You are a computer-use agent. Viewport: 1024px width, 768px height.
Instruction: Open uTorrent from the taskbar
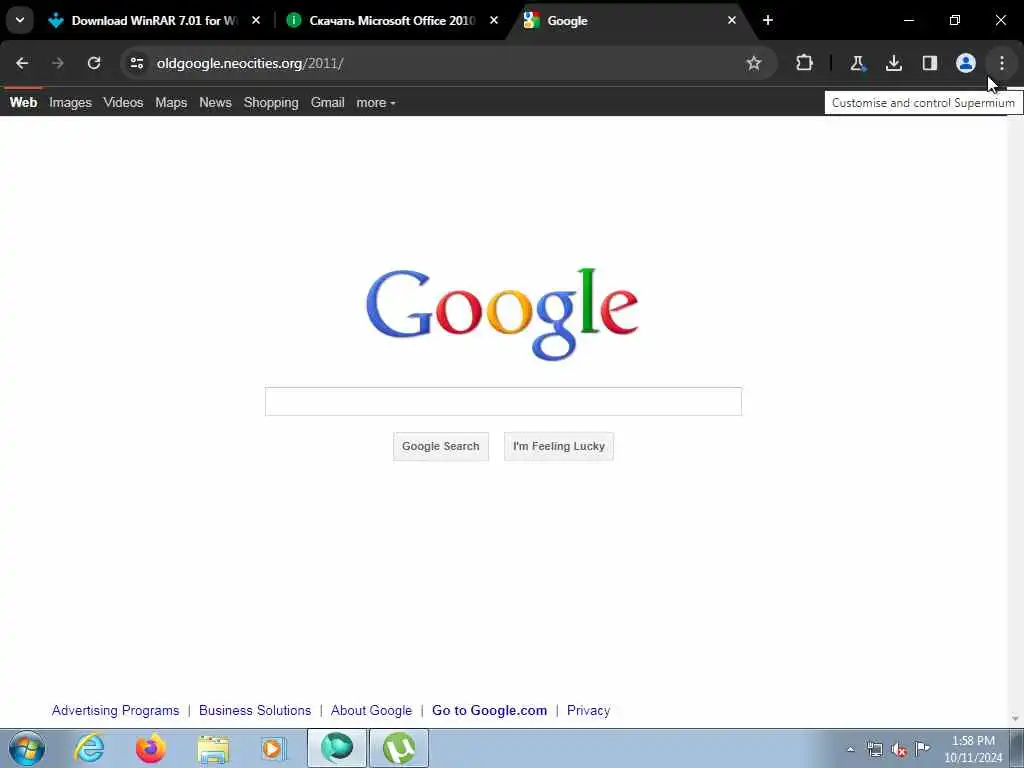coord(399,748)
